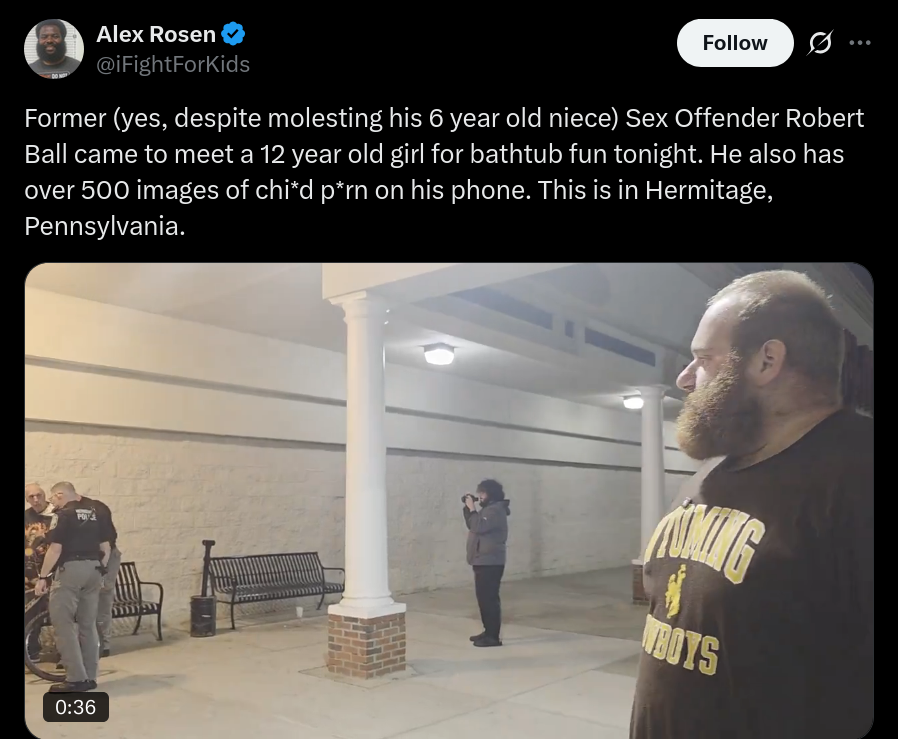The width and height of the screenshot is (898, 739).
Task: Click the police officer in the video frame
Action: pyautogui.click(x=72, y=585)
